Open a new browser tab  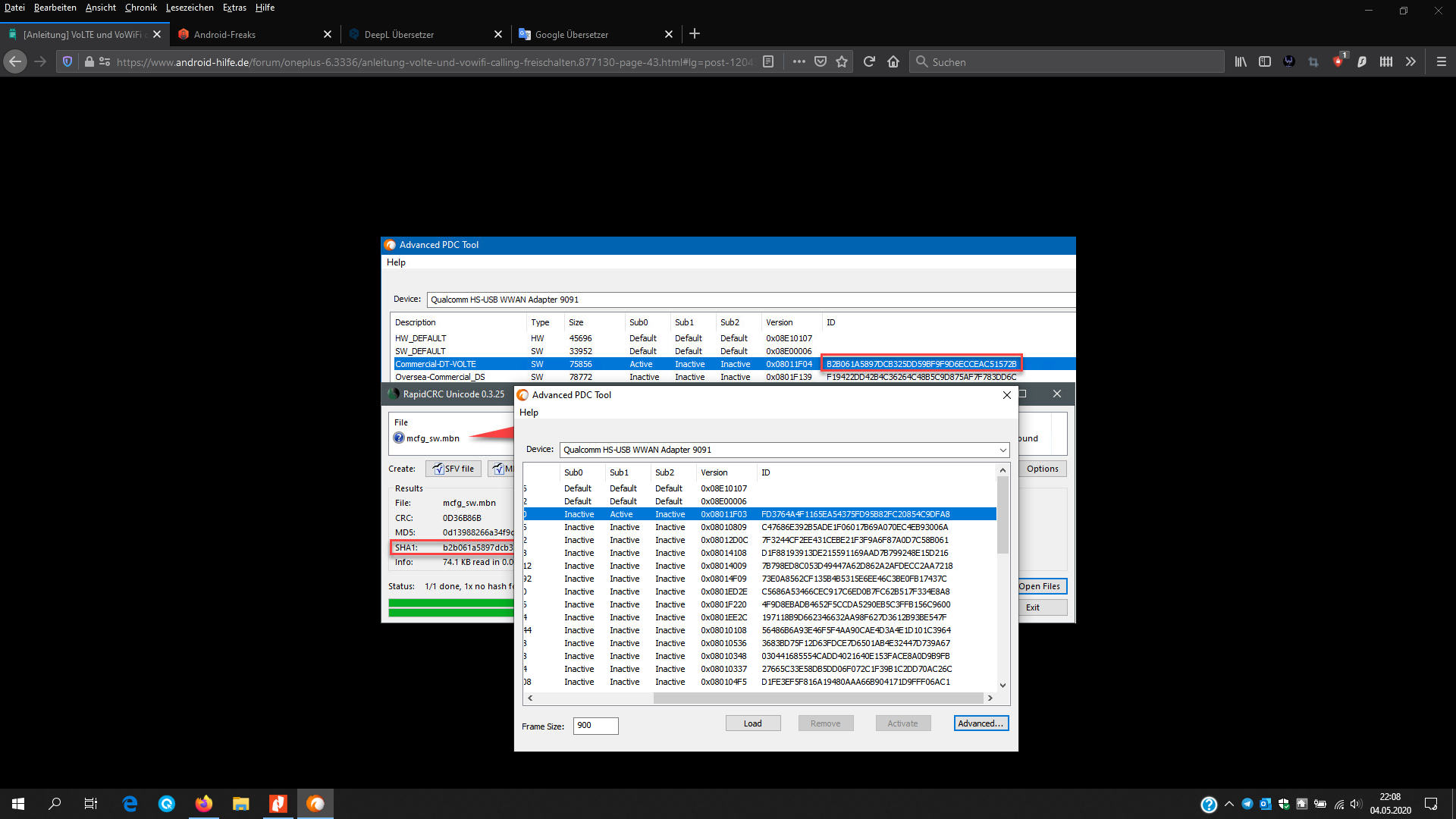[x=695, y=33]
